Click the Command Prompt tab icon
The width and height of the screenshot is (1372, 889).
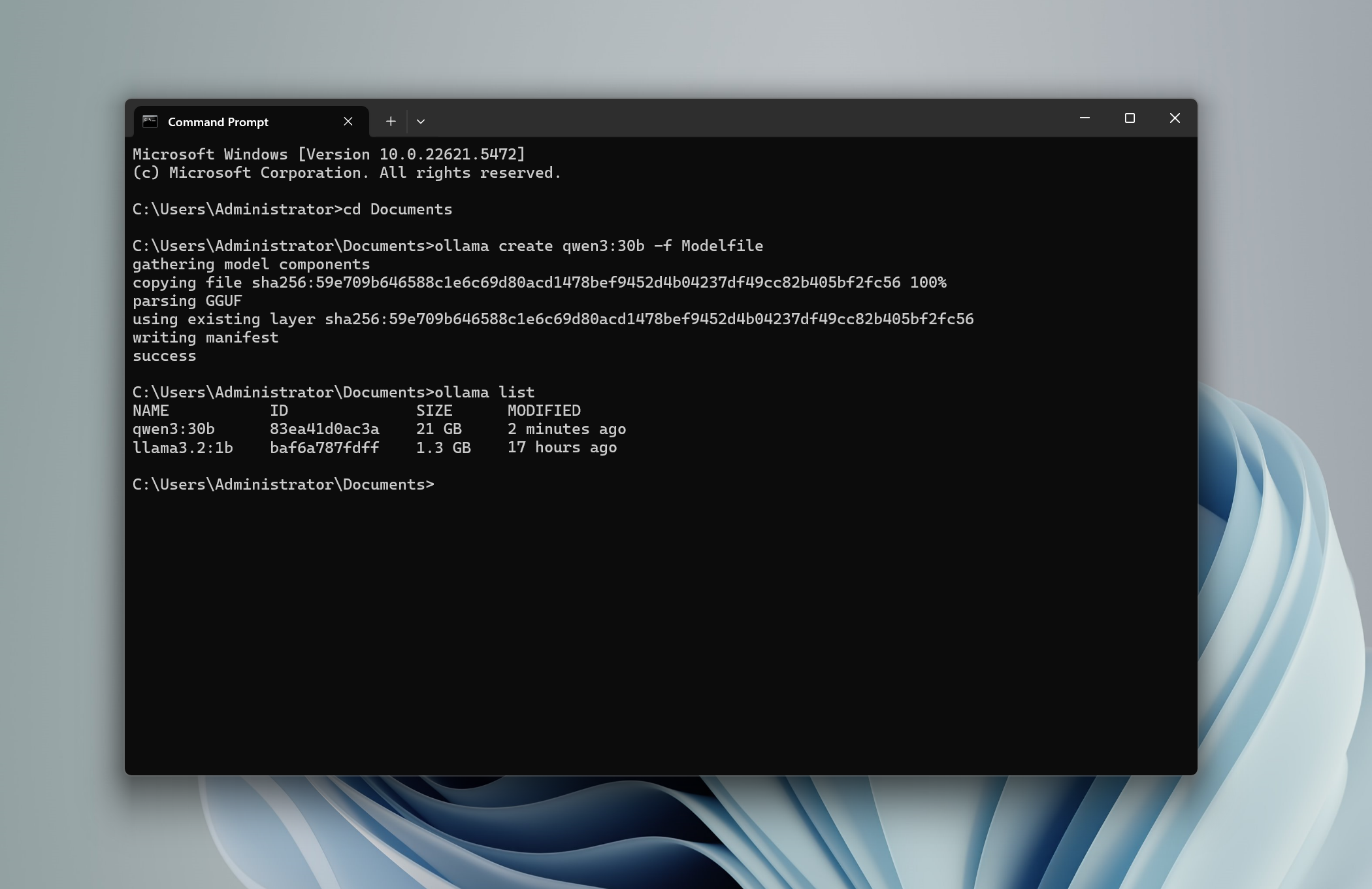(x=150, y=122)
